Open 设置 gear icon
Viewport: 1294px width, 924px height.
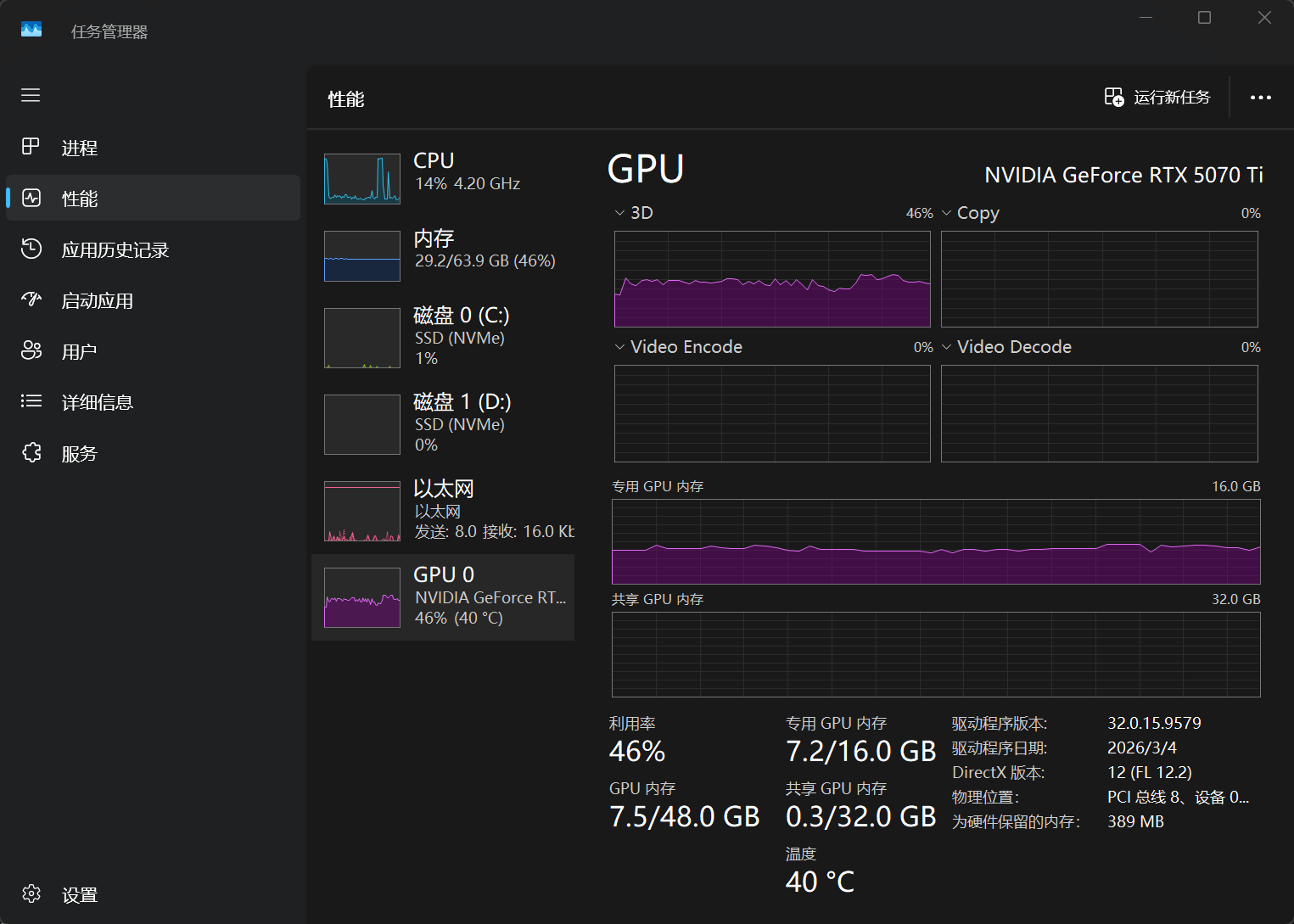click(x=31, y=894)
